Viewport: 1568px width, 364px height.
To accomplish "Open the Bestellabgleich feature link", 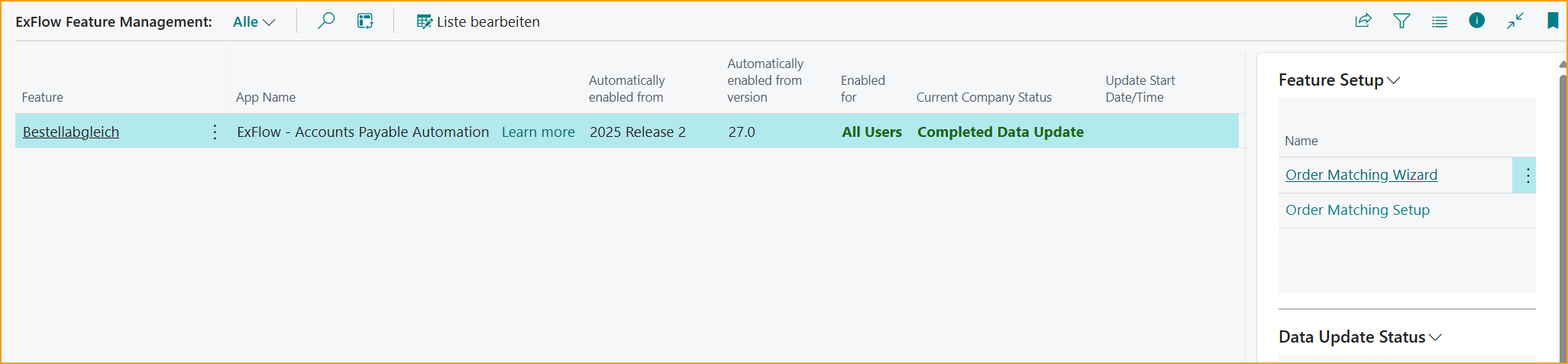I will pos(71,132).
